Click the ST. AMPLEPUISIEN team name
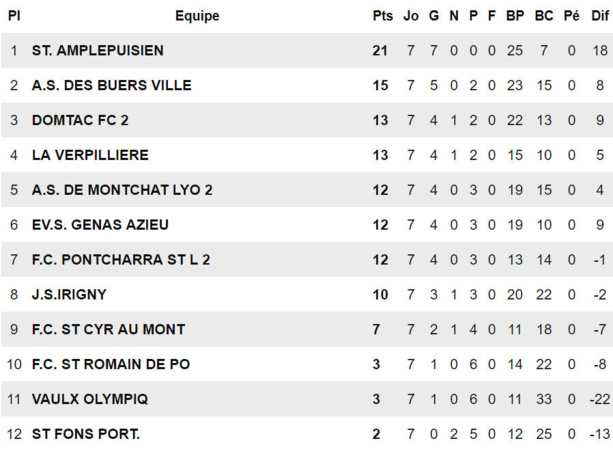Viewport: 613px width, 456px height. click(97, 51)
